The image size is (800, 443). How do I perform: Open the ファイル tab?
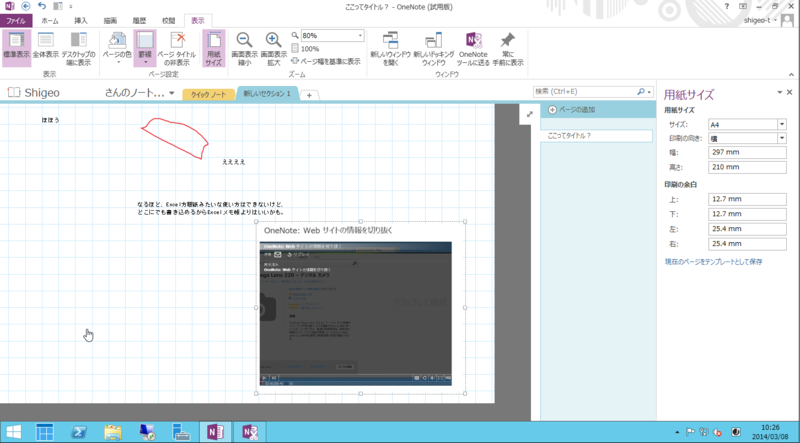pyautogui.click(x=16, y=21)
